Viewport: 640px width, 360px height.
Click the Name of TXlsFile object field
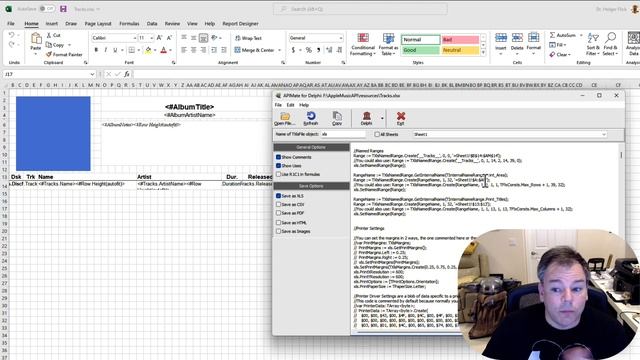pos(343,134)
